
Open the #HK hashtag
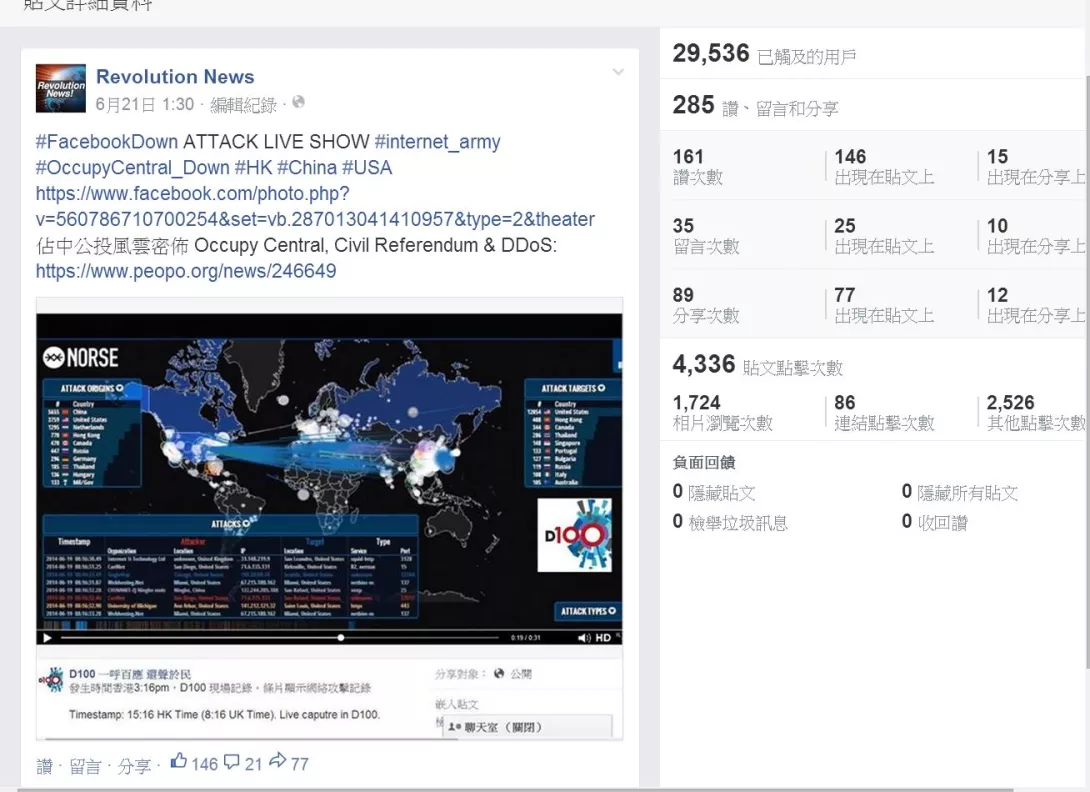[253, 168]
